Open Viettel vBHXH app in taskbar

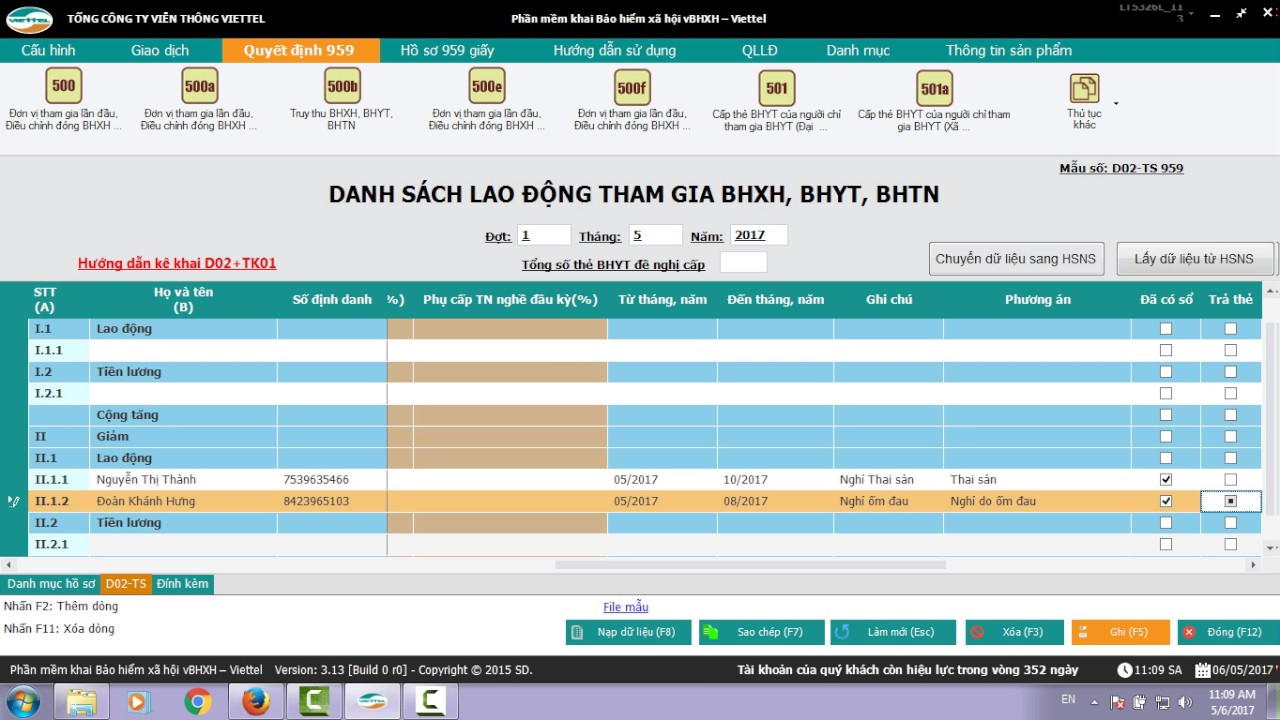click(372, 702)
